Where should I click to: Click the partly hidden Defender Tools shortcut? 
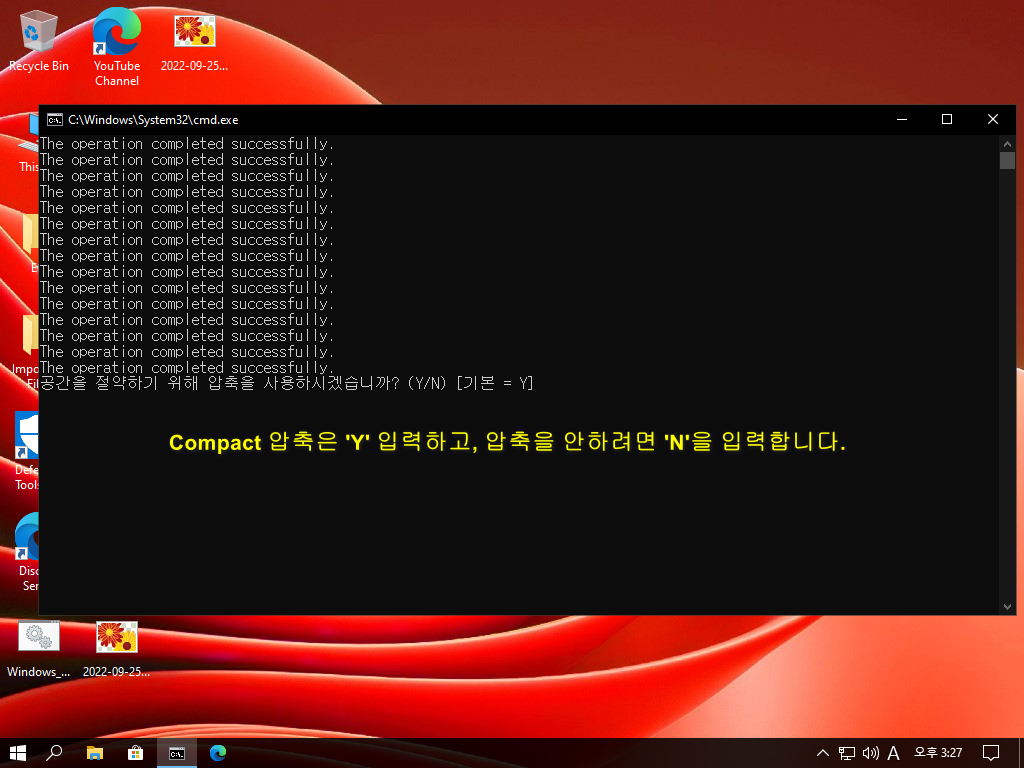(25, 451)
